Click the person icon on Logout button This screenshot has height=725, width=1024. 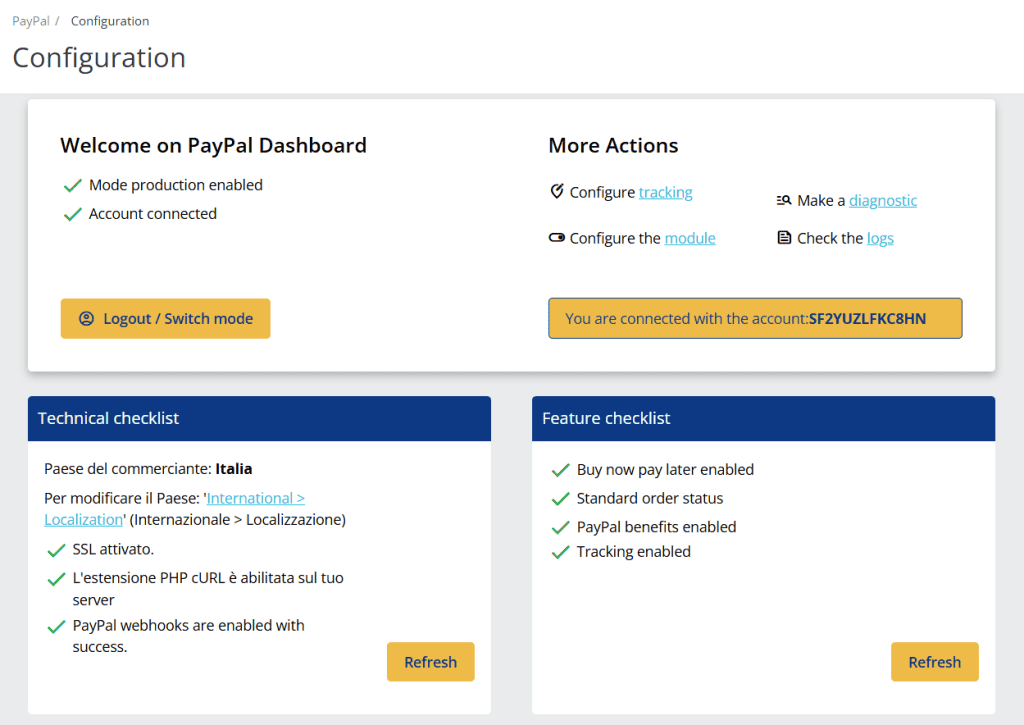coord(84,318)
